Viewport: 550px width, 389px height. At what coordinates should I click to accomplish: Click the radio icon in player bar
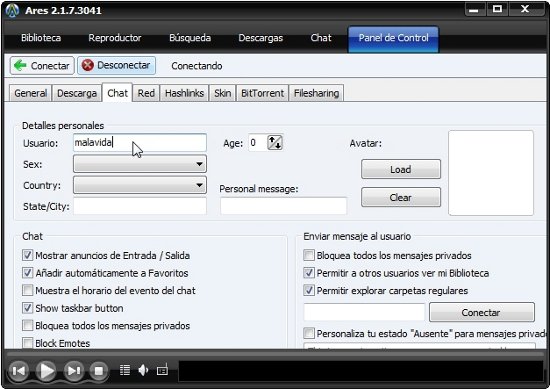(162, 370)
